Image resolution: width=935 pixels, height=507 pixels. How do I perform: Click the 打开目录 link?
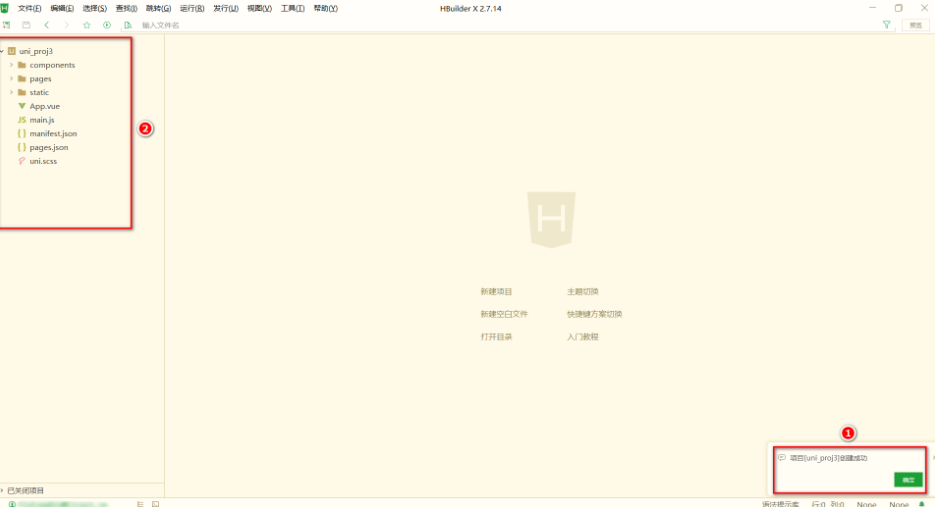496,337
